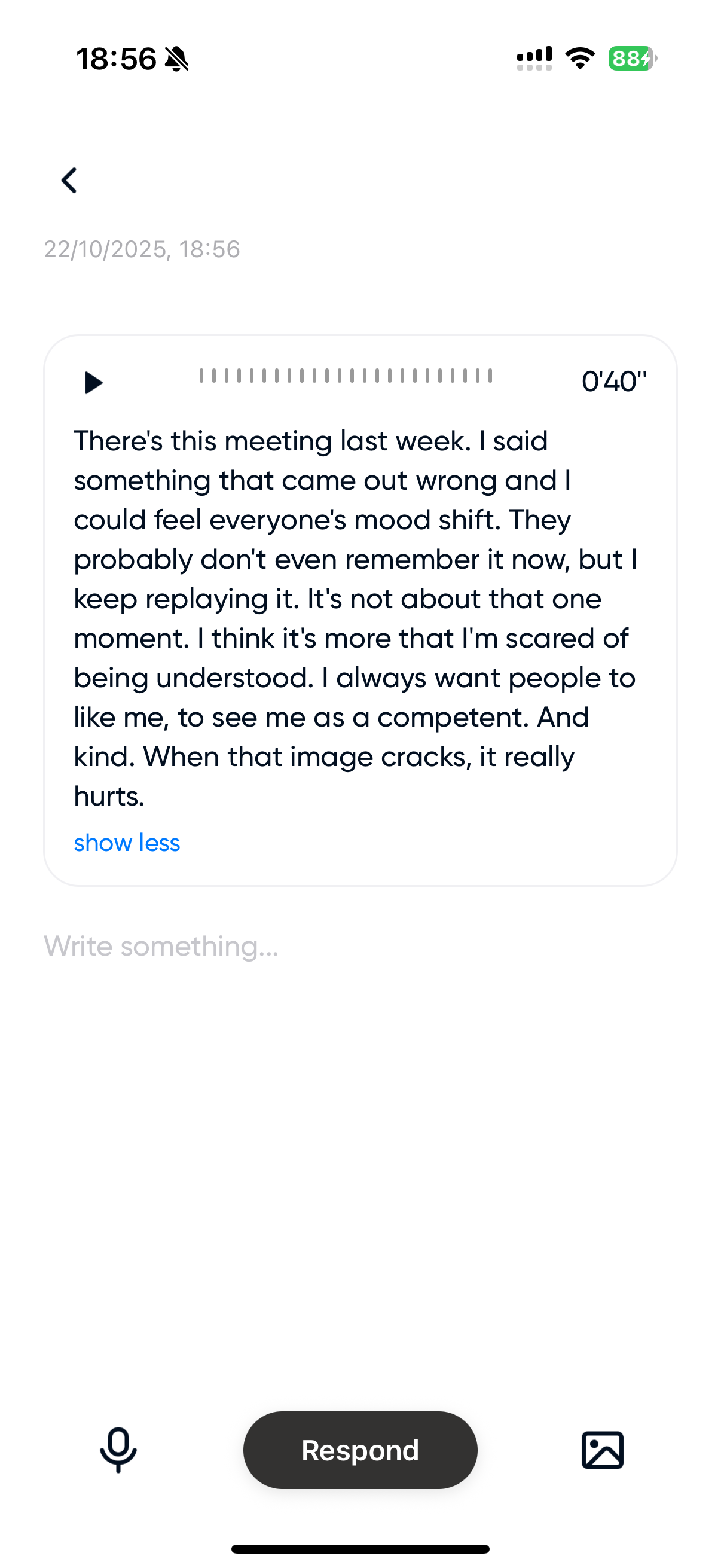Tap the 18:56 status bar clock
Viewport: 721px width, 1568px height.
[115, 59]
